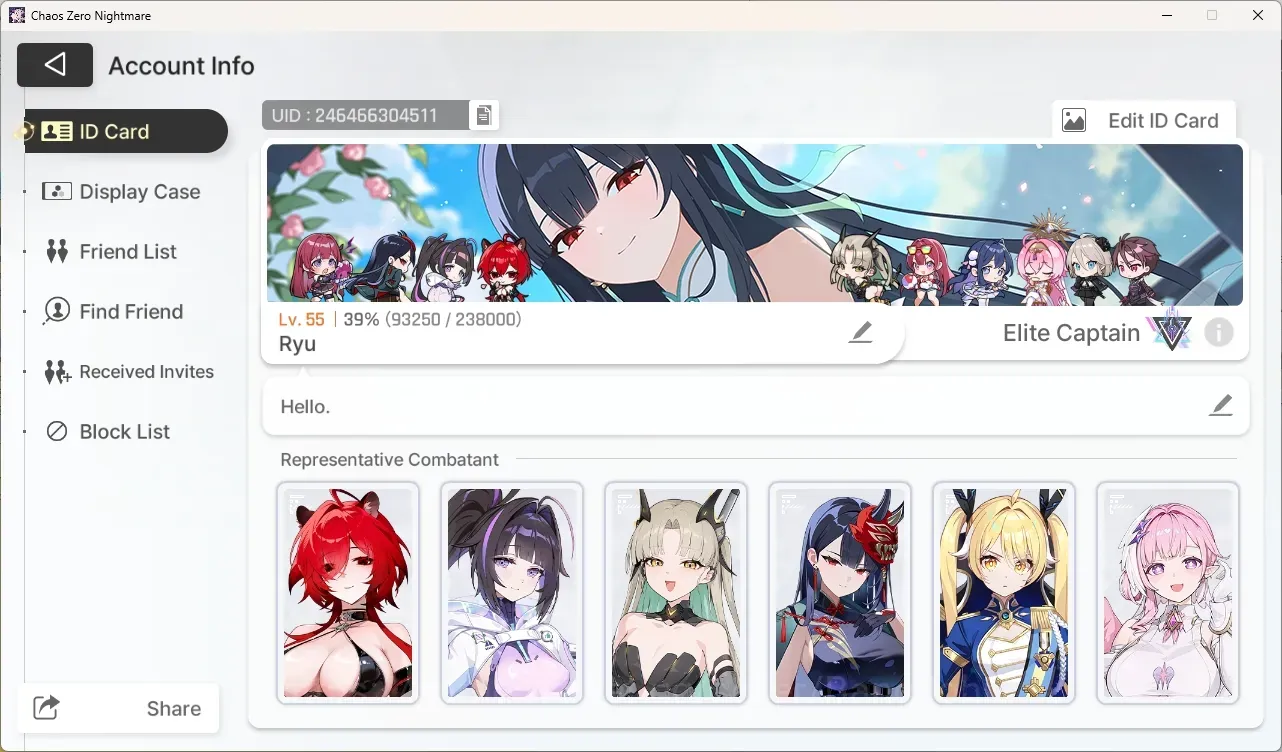Open the Display Case tab
Viewport: 1282px width, 752px height.
point(121,191)
